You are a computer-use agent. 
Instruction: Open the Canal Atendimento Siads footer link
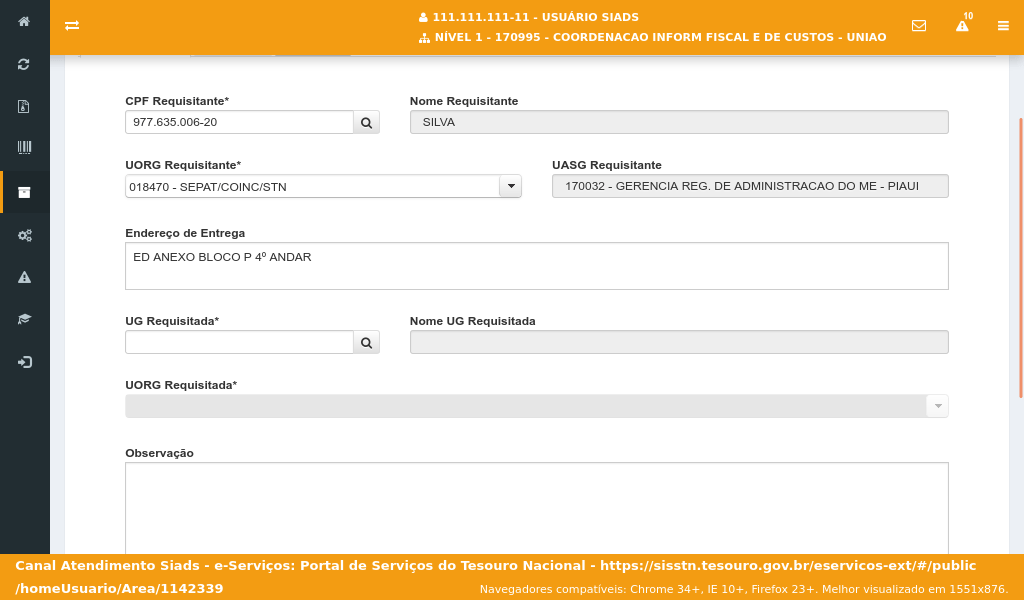[496, 577]
